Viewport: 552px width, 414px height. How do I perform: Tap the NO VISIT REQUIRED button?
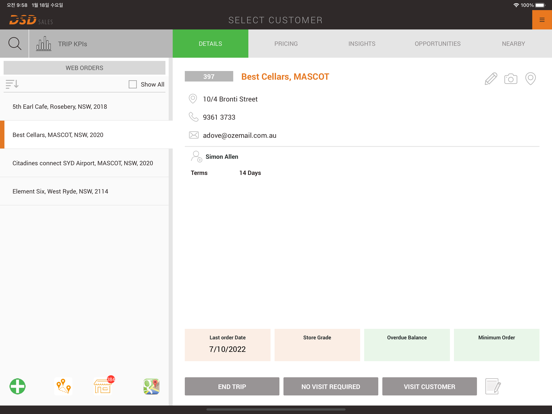(331, 387)
